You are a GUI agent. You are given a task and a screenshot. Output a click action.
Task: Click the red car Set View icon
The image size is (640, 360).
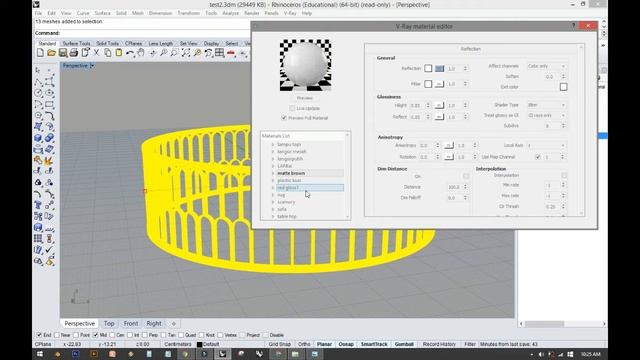(x=231, y=53)
